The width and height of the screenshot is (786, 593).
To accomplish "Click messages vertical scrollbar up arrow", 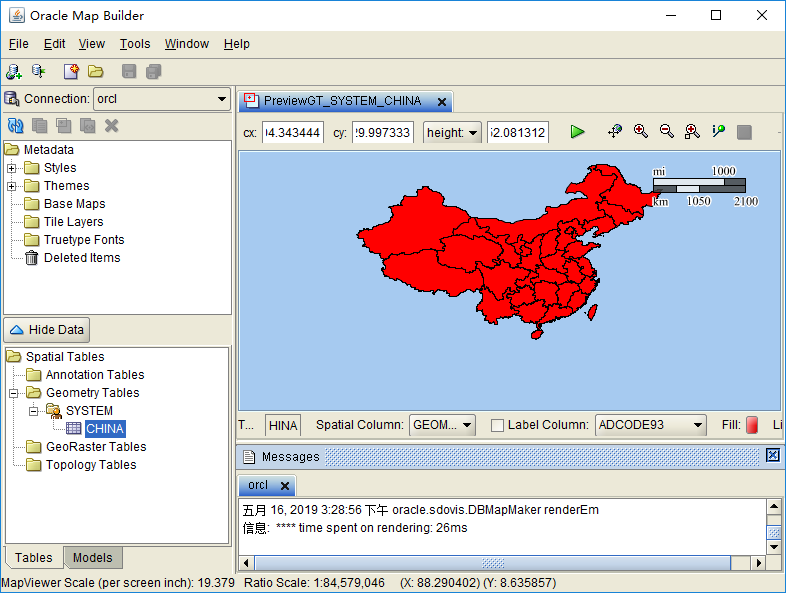I will pyautogui.click(x=774, y=506).
